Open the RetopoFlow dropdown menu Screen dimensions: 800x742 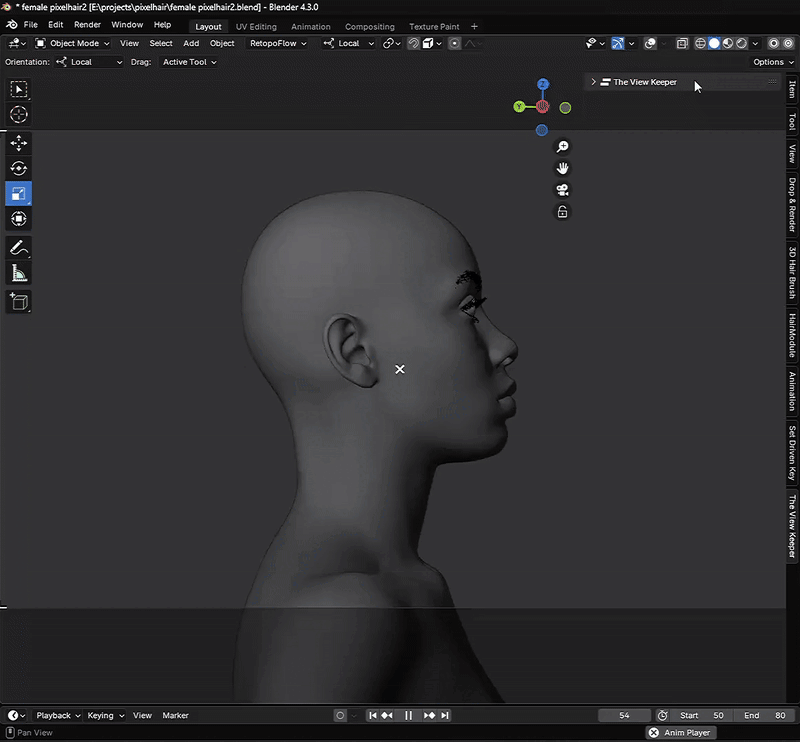pyautogui.click(x=278, y=43)
